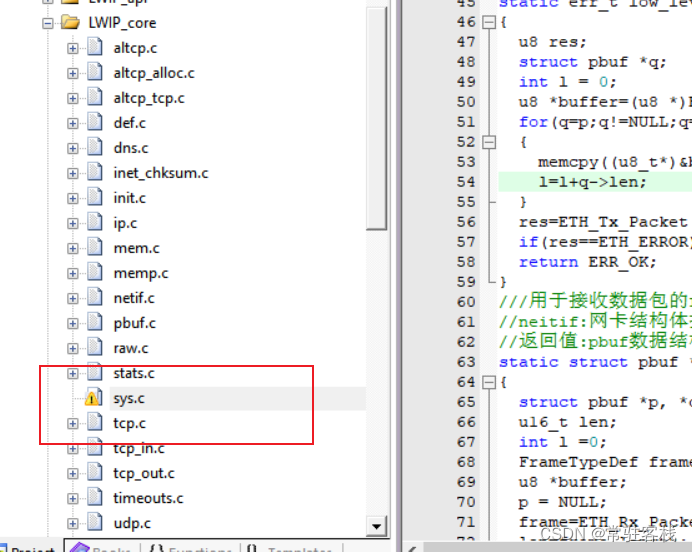Screen dimensions: 692x552
Task: Click the stats.c file icon
Action: click(95, 372)
